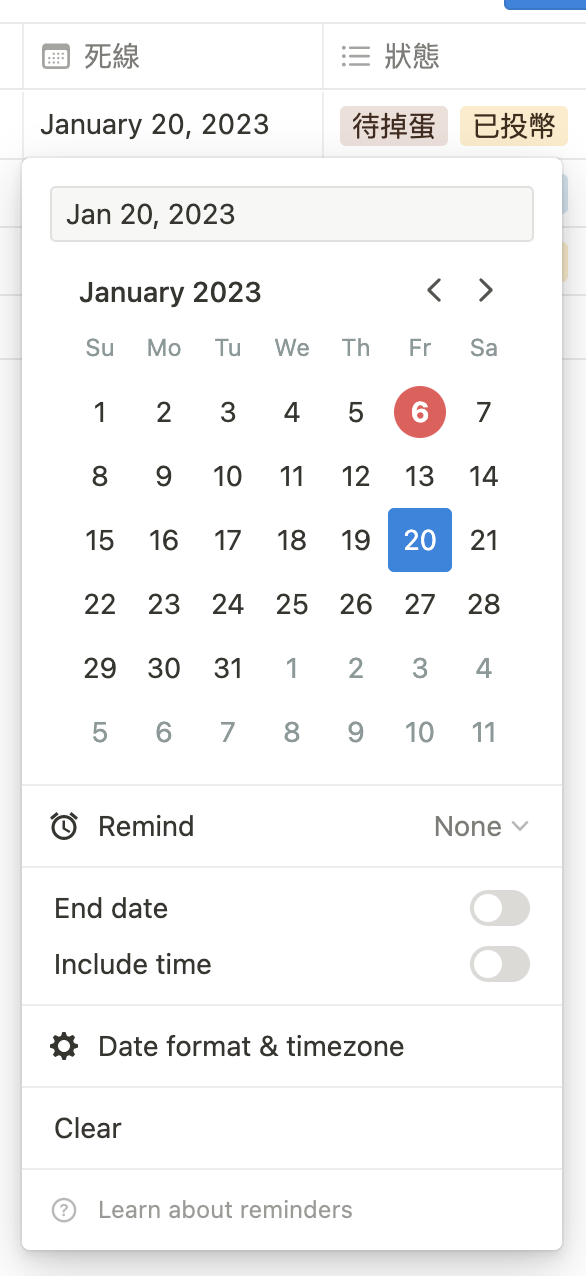Click the date input field Jan 20, 2023
This screenshot has height=1276, width=586.
292,214
